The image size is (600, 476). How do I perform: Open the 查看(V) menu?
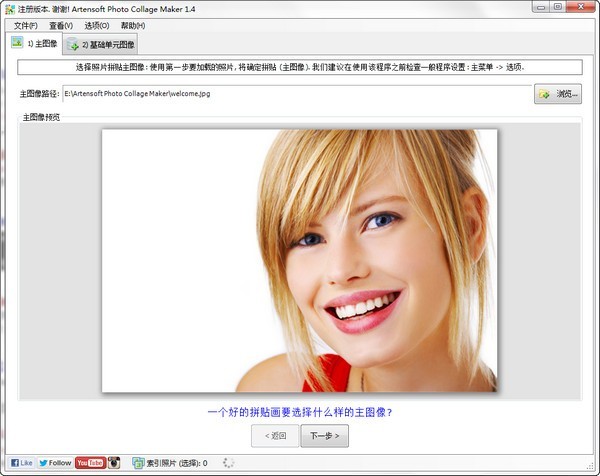click(x=61, y=26)
